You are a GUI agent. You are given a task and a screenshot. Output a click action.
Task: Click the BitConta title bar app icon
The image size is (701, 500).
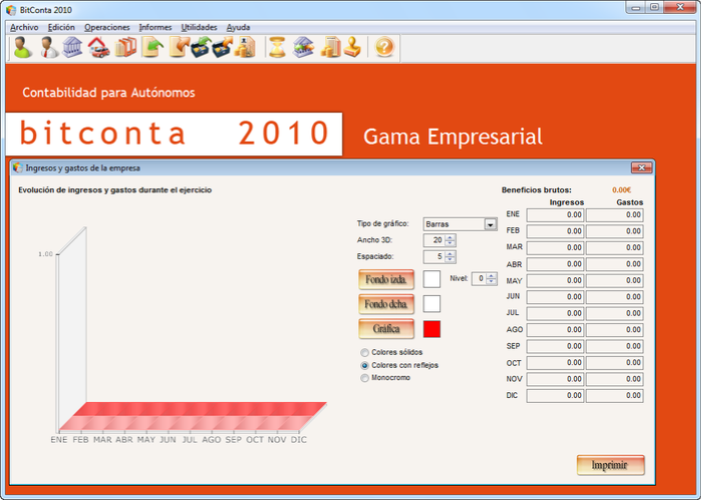11,10
